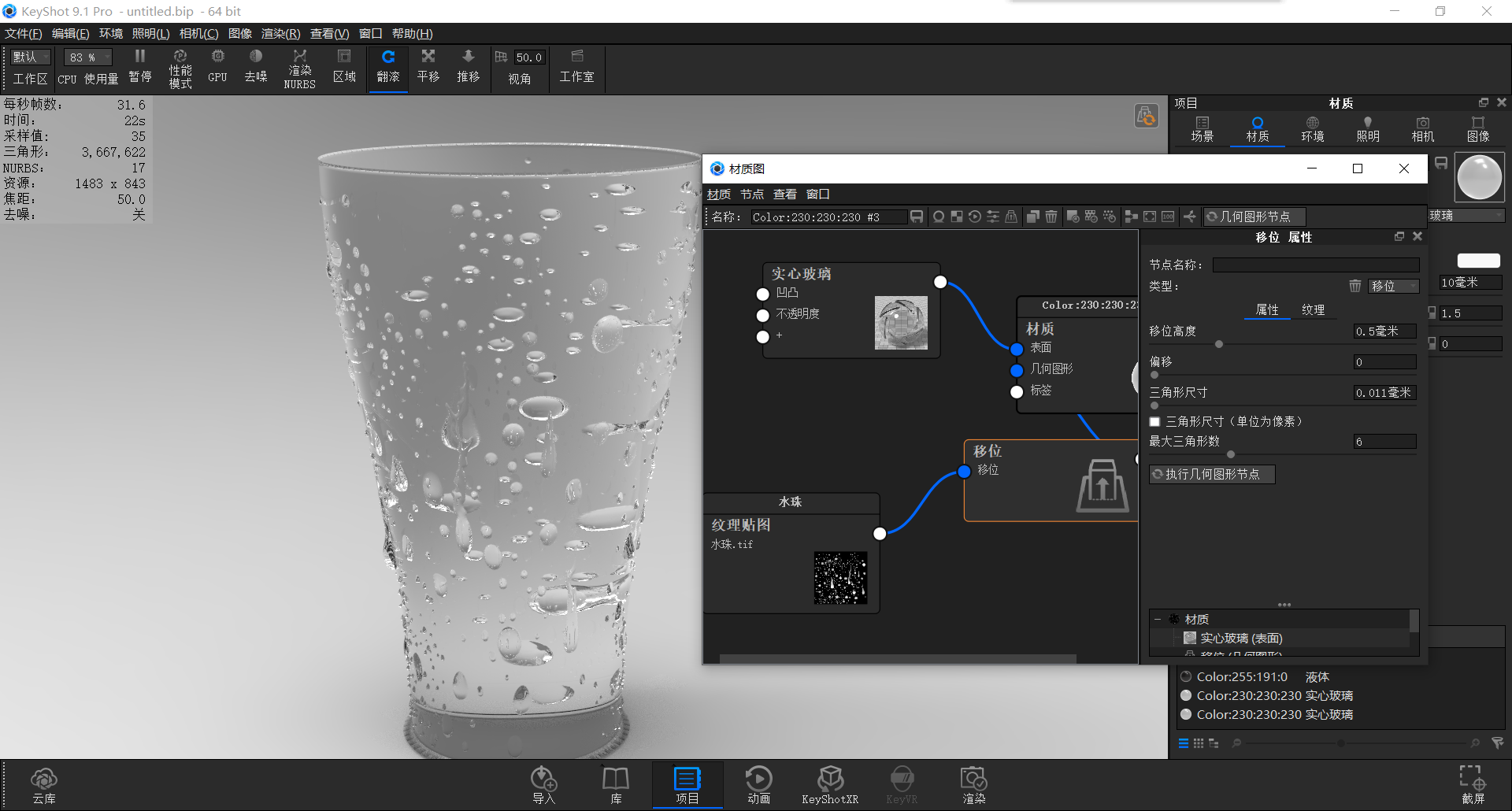Toggle Pause (暂停) for the realtime render
Viewport: 1512px width, 811px height.
click(x=139, y=68)
